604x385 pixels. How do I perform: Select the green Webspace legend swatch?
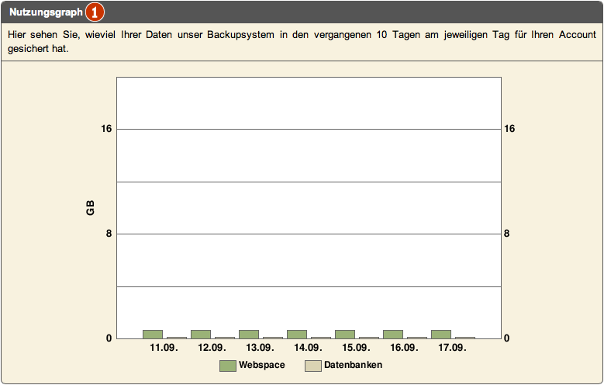[x=228, y=366]
